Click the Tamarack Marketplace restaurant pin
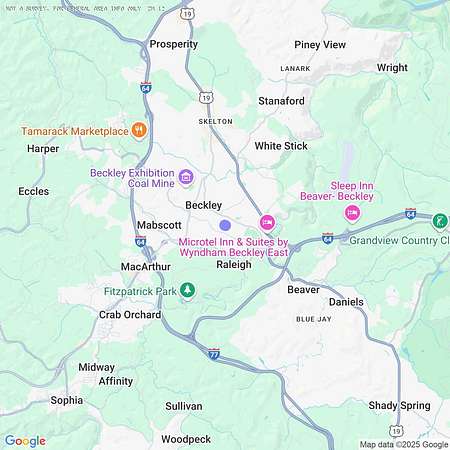 [x=139, y=130]
